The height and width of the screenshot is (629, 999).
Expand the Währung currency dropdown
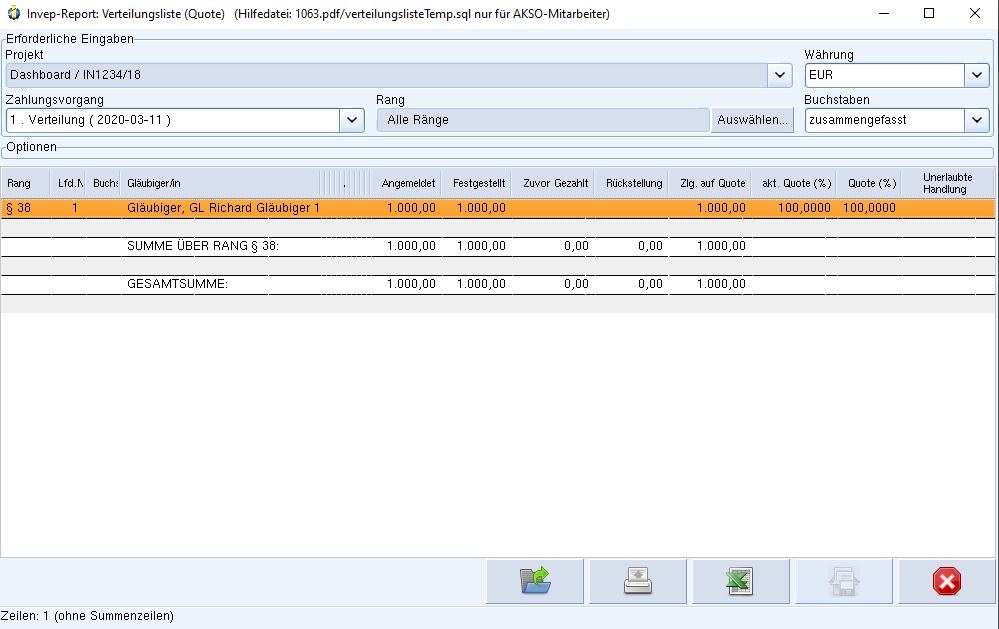pyautogui.click(x=977, y=75)
